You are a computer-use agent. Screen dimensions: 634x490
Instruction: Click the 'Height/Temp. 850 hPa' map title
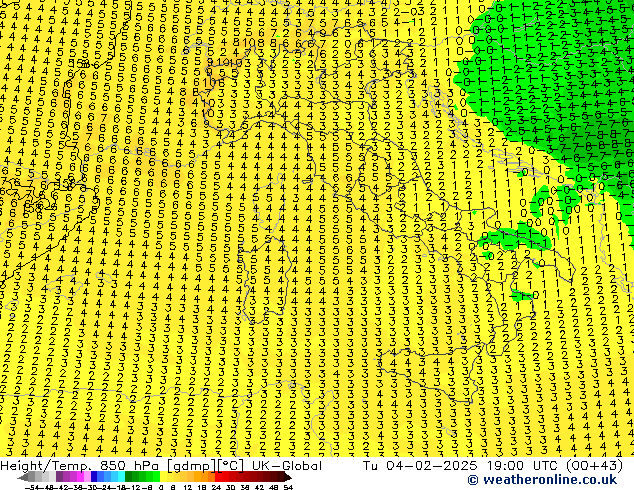pyautogui.click(x=79, y=466)
